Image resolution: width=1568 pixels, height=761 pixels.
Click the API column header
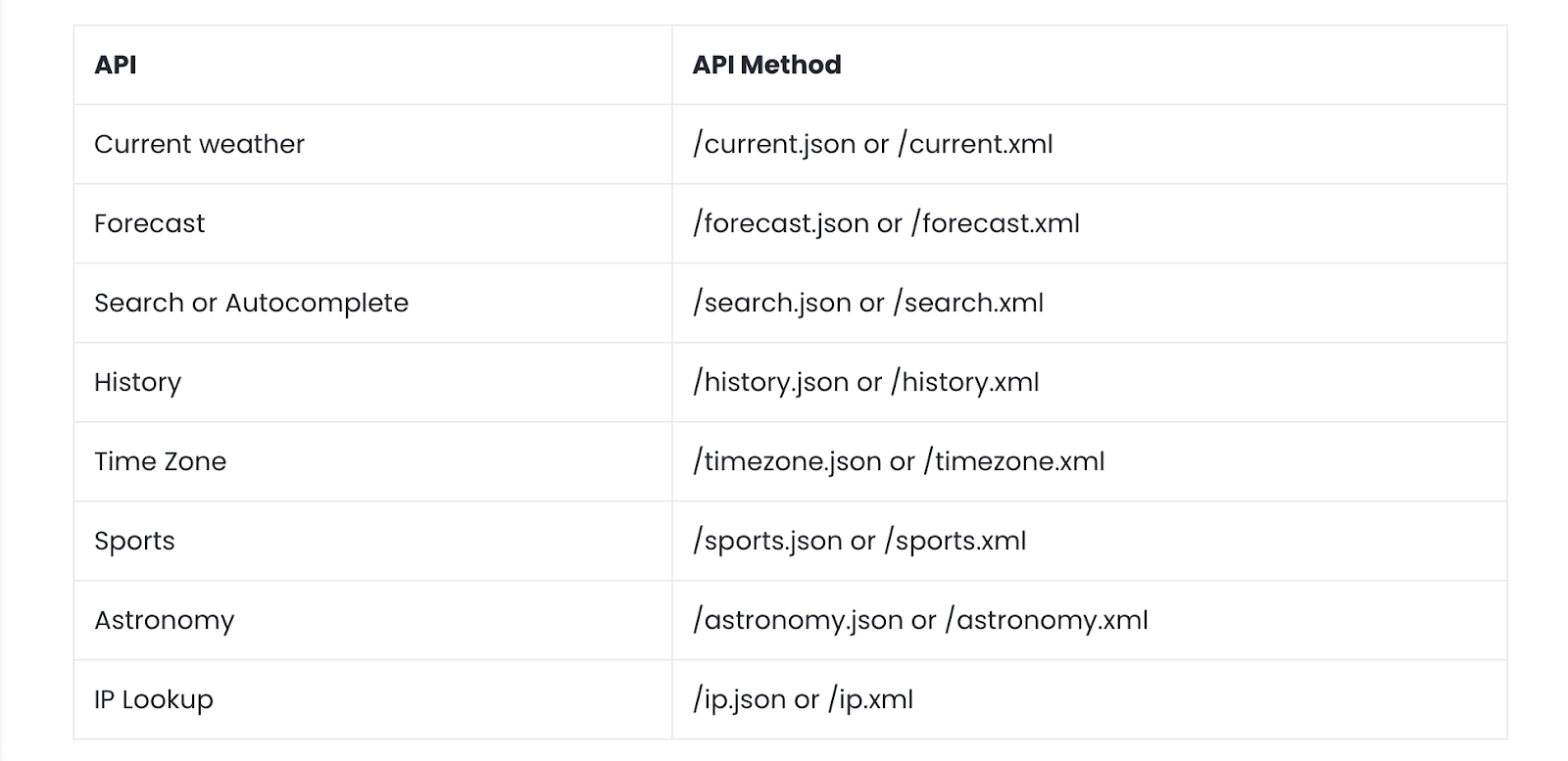pyautogui.click(x=116, y=65)
